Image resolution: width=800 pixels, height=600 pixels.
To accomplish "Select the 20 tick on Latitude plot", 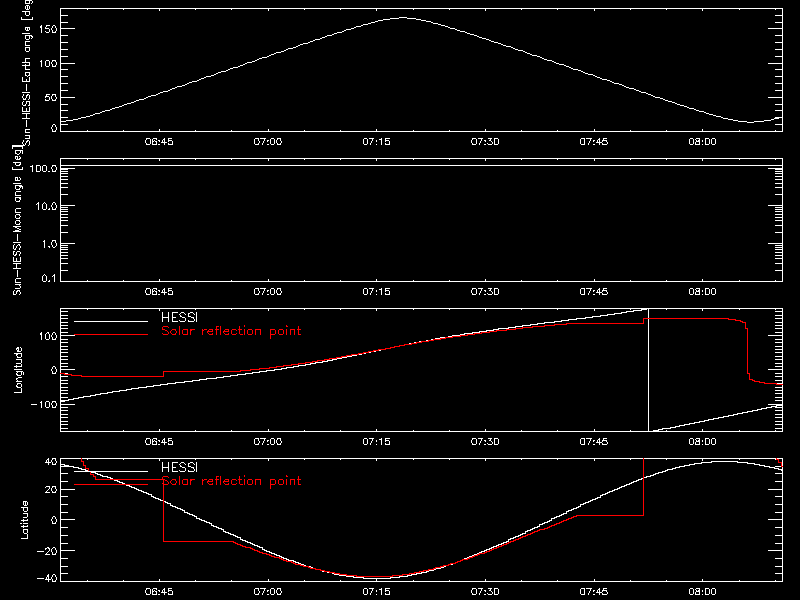I will click(x=51, y=490).
